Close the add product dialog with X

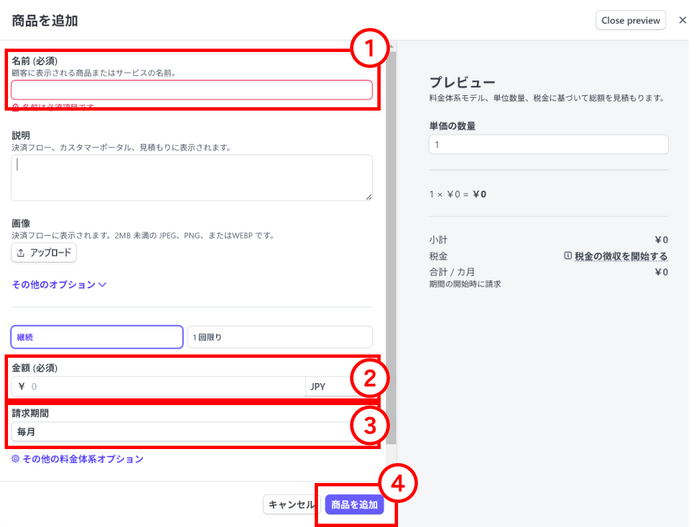[683, 20]
